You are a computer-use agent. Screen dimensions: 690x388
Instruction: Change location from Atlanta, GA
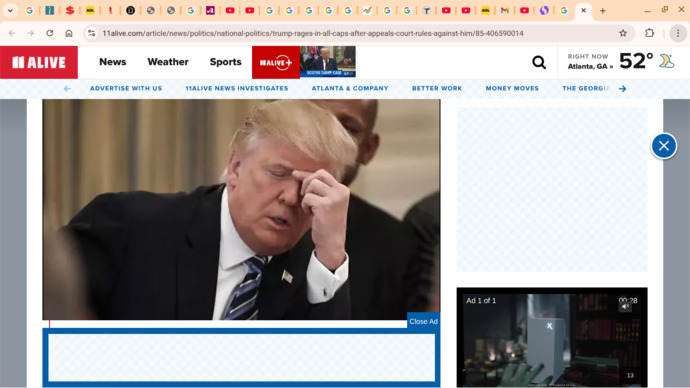click(x=590, y=66)
